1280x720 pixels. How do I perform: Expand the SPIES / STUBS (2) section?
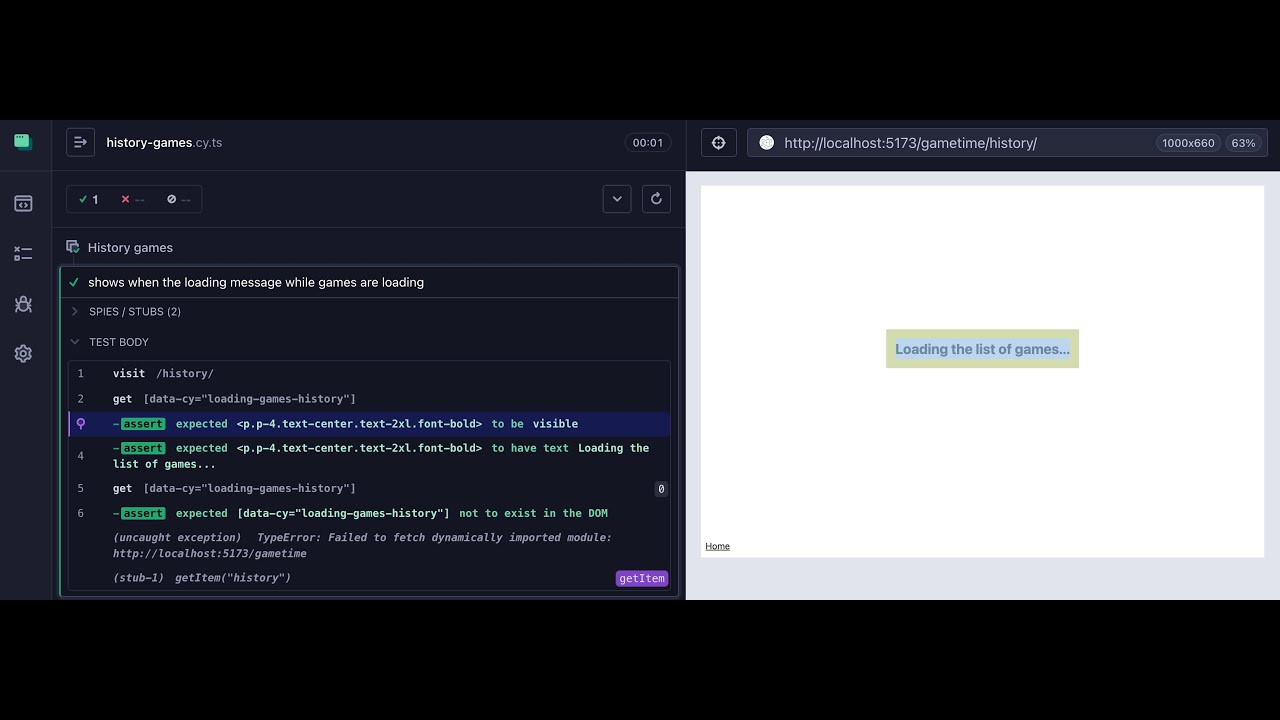coord(134,312)
